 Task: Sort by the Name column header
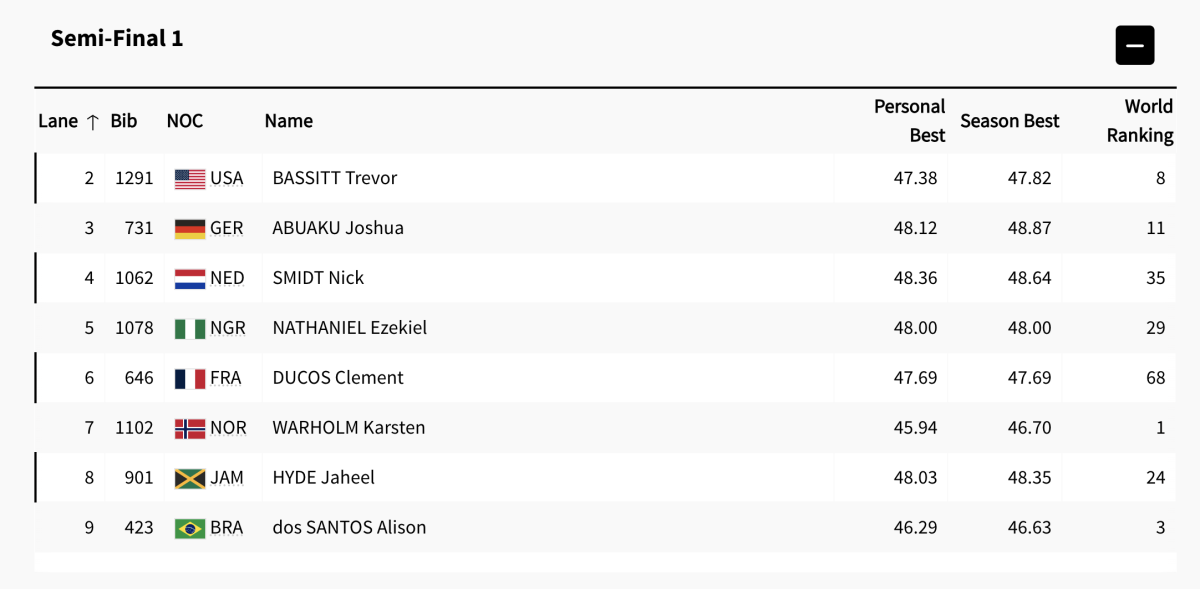[x=289, y=121]
